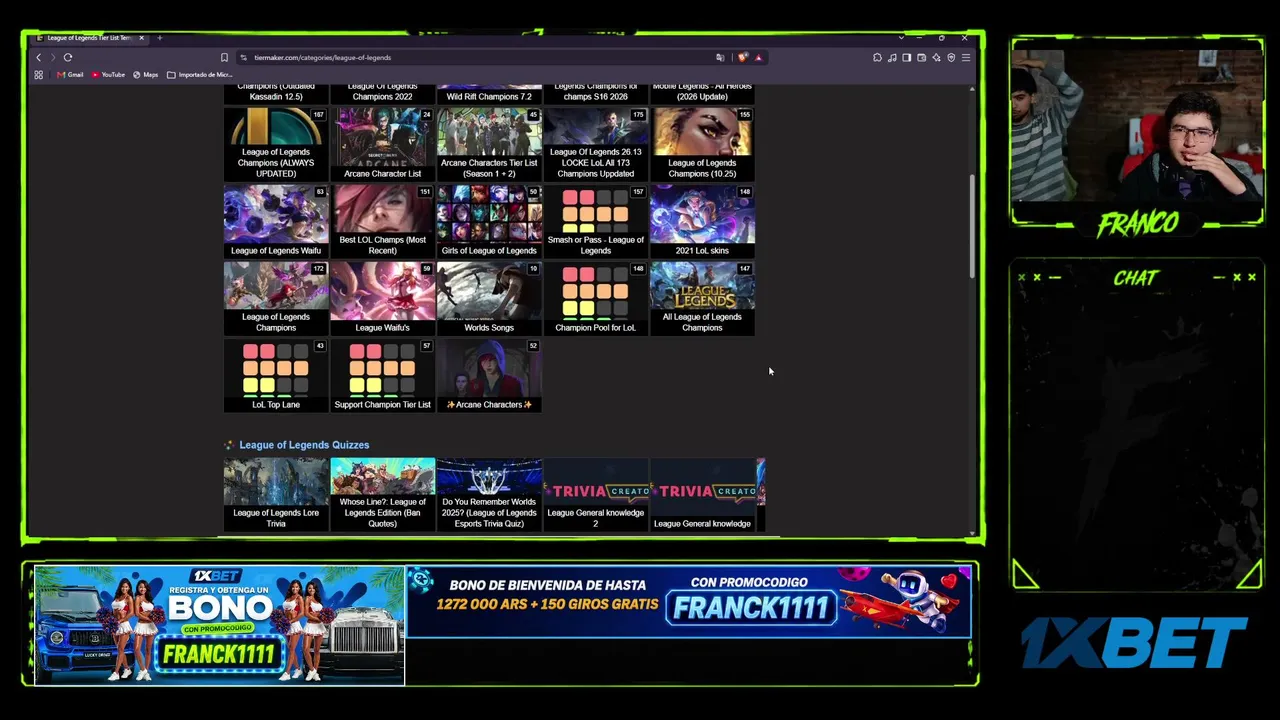Open the browser extensions puzzle icon
This screenshot has width=1280, height=720.
coord(877,58)
